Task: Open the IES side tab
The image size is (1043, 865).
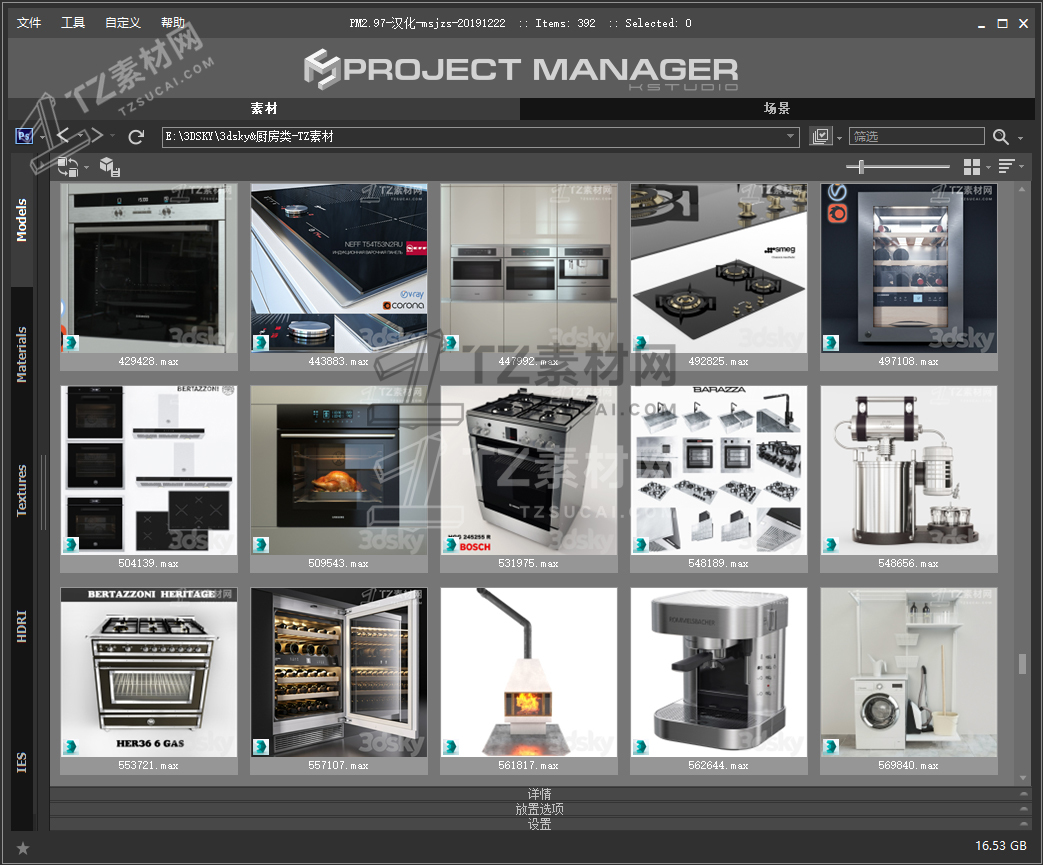Action: 22,763
